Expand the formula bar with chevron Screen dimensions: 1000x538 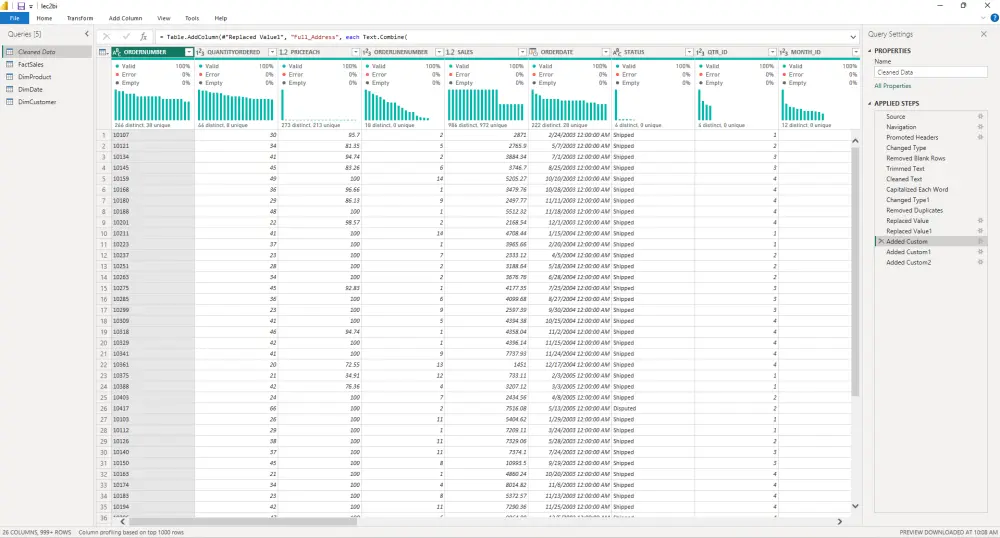pyautogui.click(x=853, y=37)
